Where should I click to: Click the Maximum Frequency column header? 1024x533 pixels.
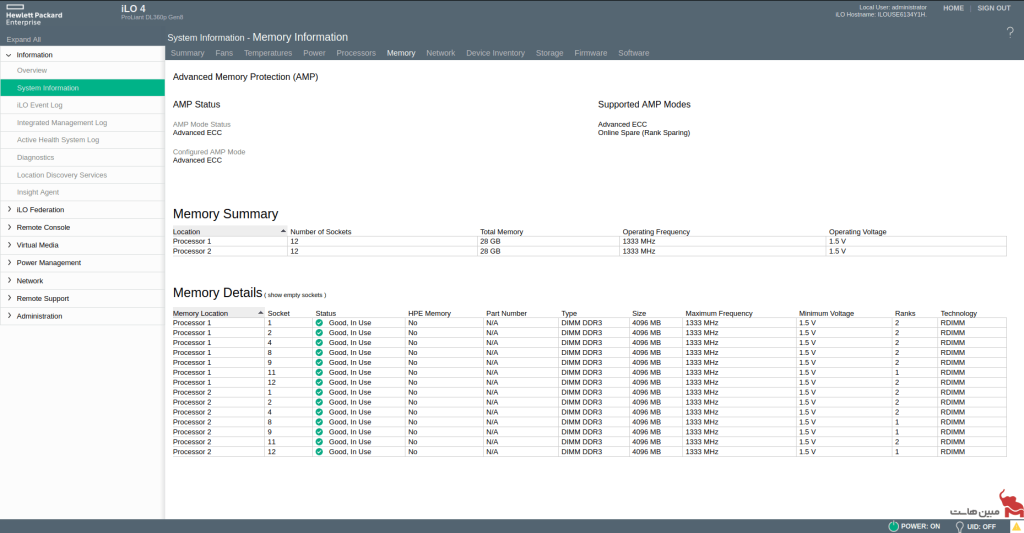tap(718, 313)
